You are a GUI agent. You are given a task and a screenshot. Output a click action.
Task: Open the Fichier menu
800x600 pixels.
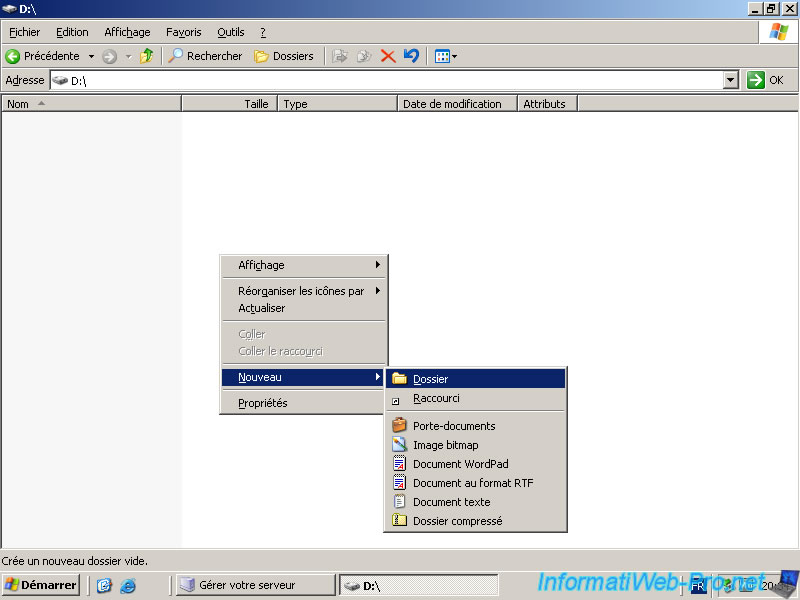tap(23, 32)
